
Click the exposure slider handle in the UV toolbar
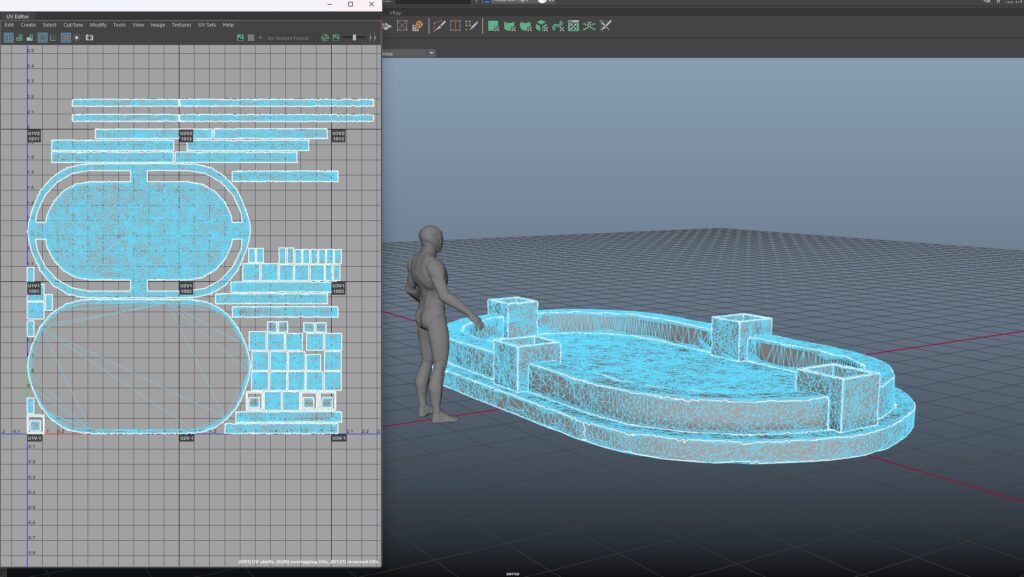click(x=354, y=37)
